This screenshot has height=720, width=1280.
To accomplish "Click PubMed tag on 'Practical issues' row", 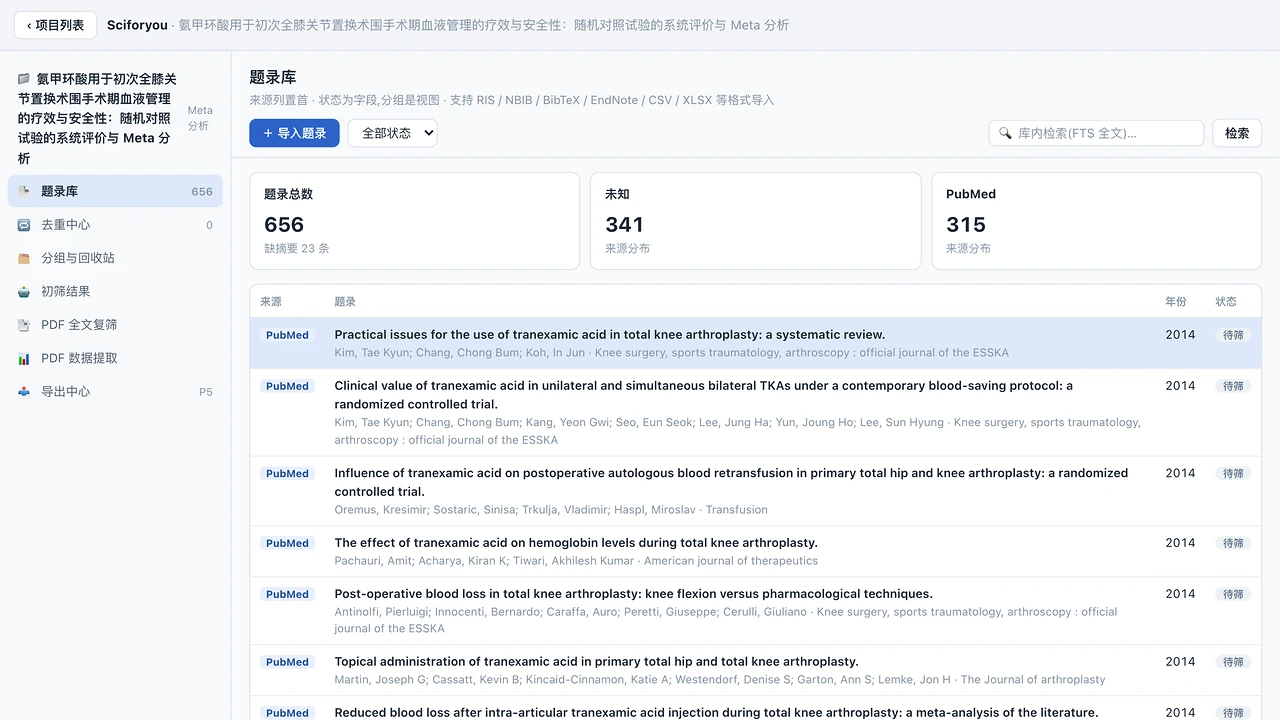I will click(x=287, y=335).
